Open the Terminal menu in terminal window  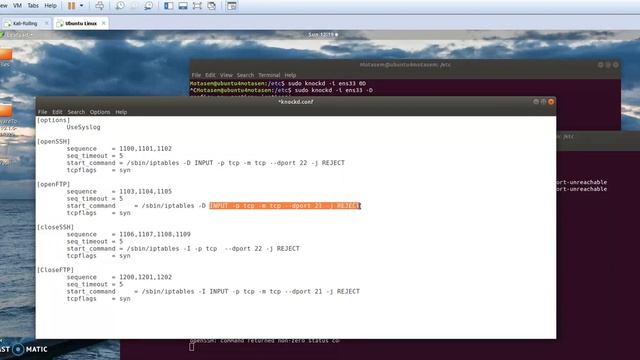pos(269,75)
